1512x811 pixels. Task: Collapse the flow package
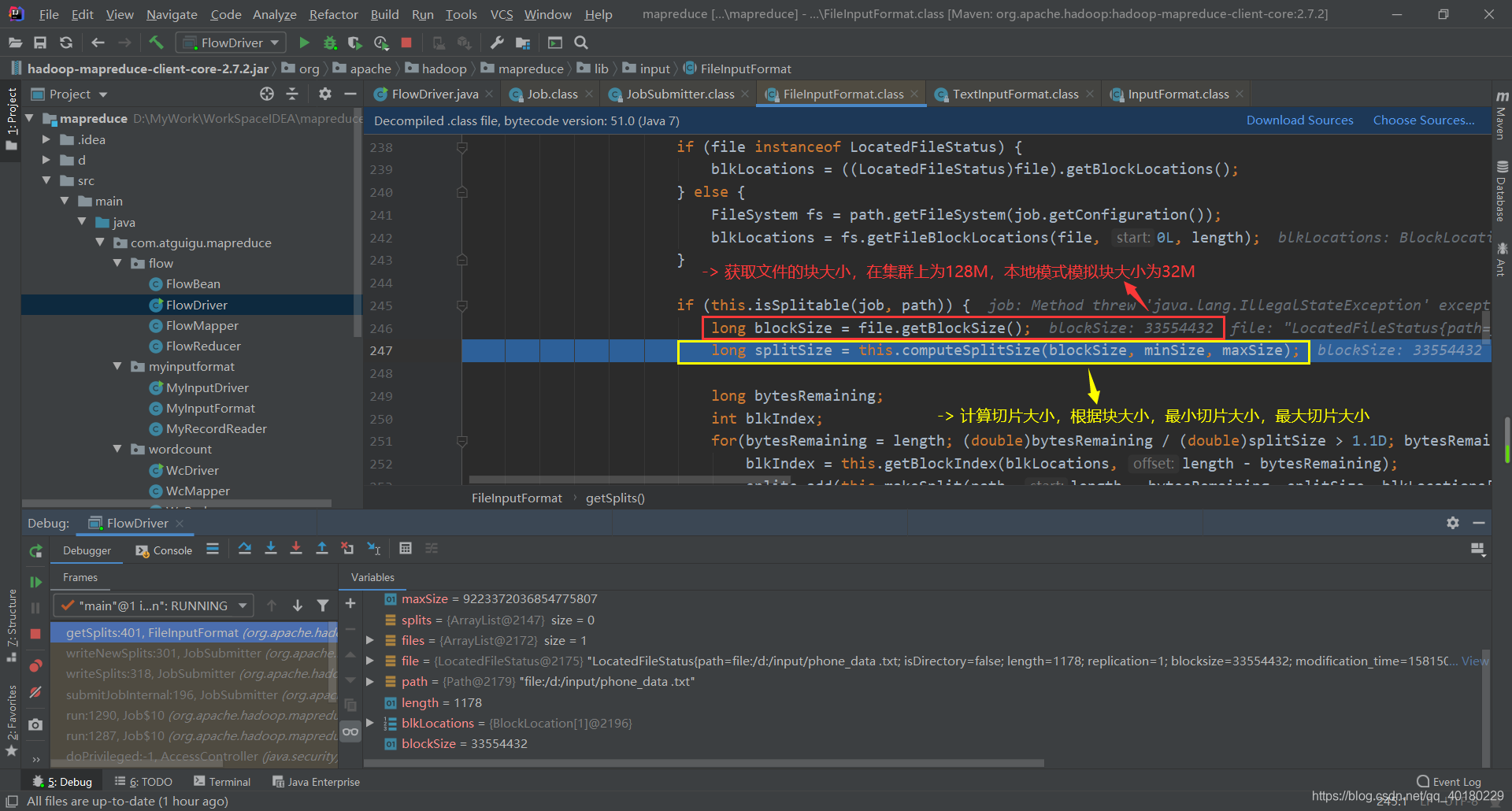[117, 263]
